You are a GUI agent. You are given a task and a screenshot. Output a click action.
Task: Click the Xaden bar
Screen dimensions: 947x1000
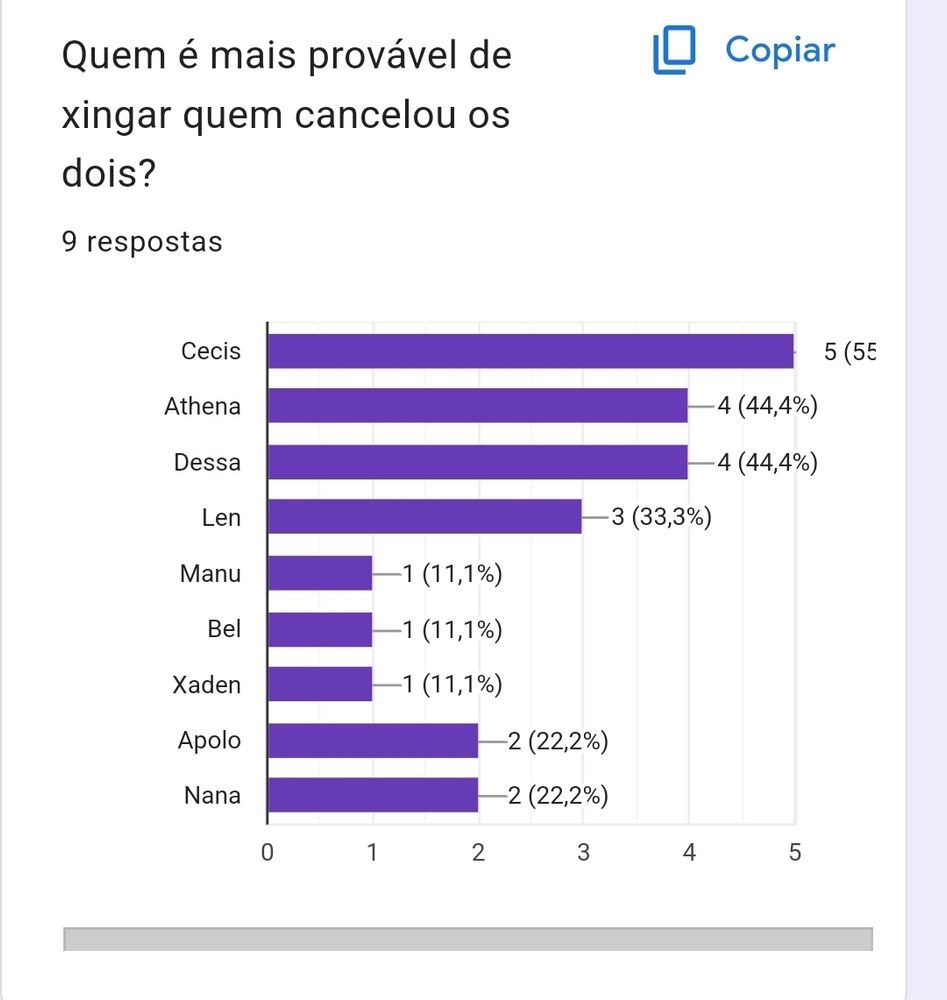(320, 685)
